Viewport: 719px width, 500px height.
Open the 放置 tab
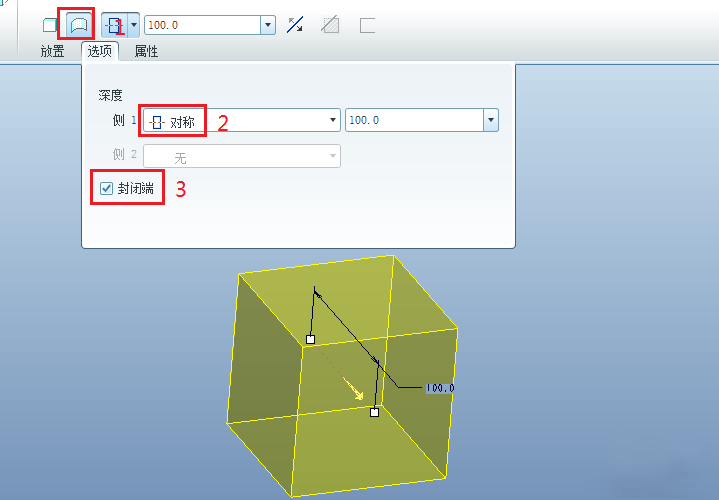coord(52,51)
